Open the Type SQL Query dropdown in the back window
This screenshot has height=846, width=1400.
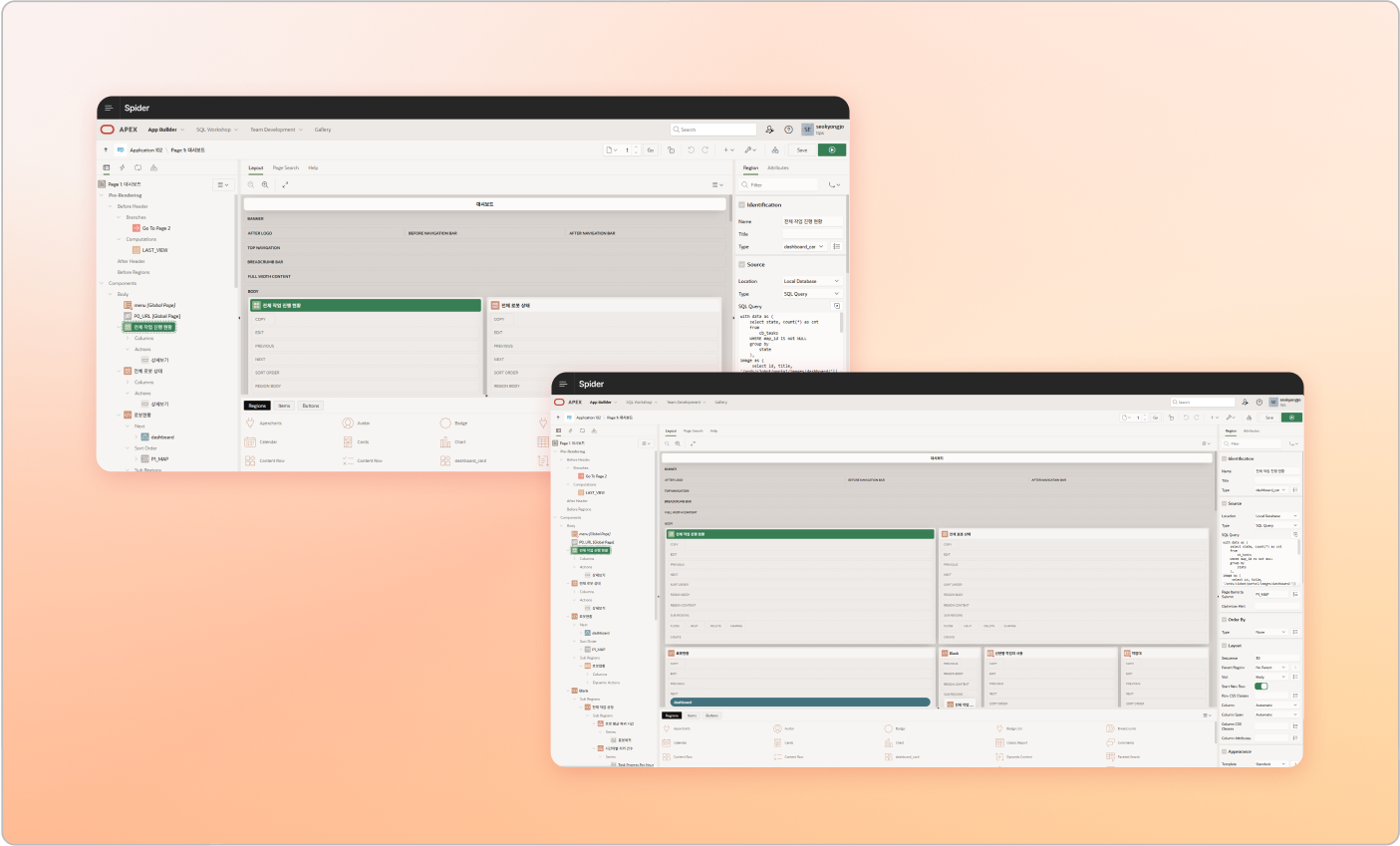(811, 294)
